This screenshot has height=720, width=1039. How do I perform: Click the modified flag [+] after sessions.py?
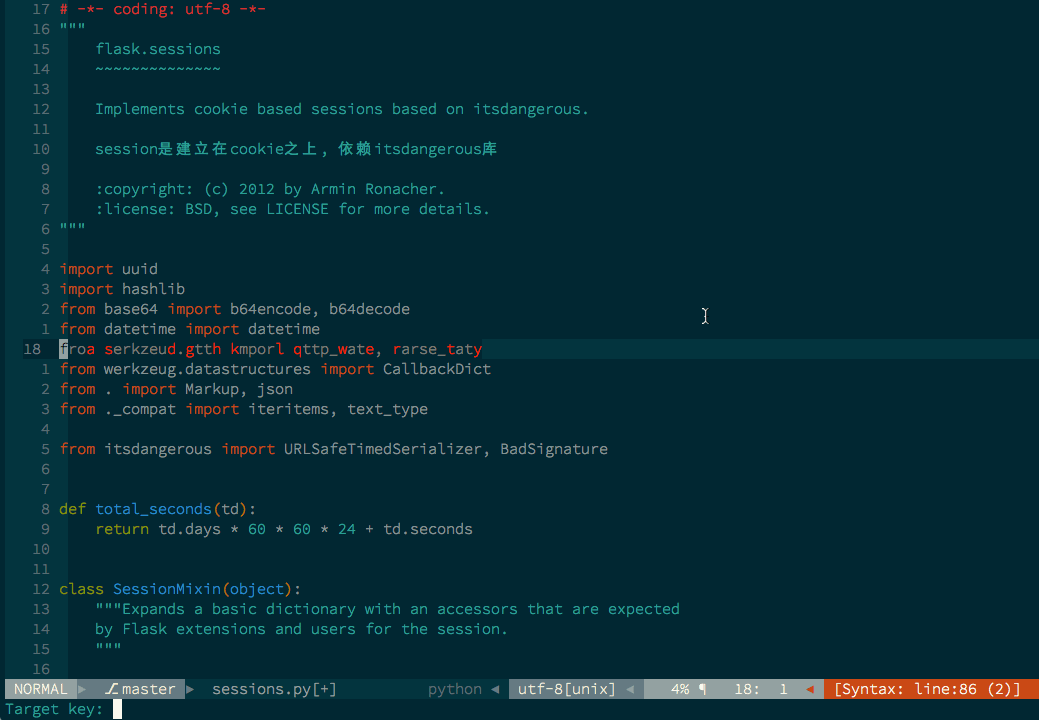[x=322, y=689]
